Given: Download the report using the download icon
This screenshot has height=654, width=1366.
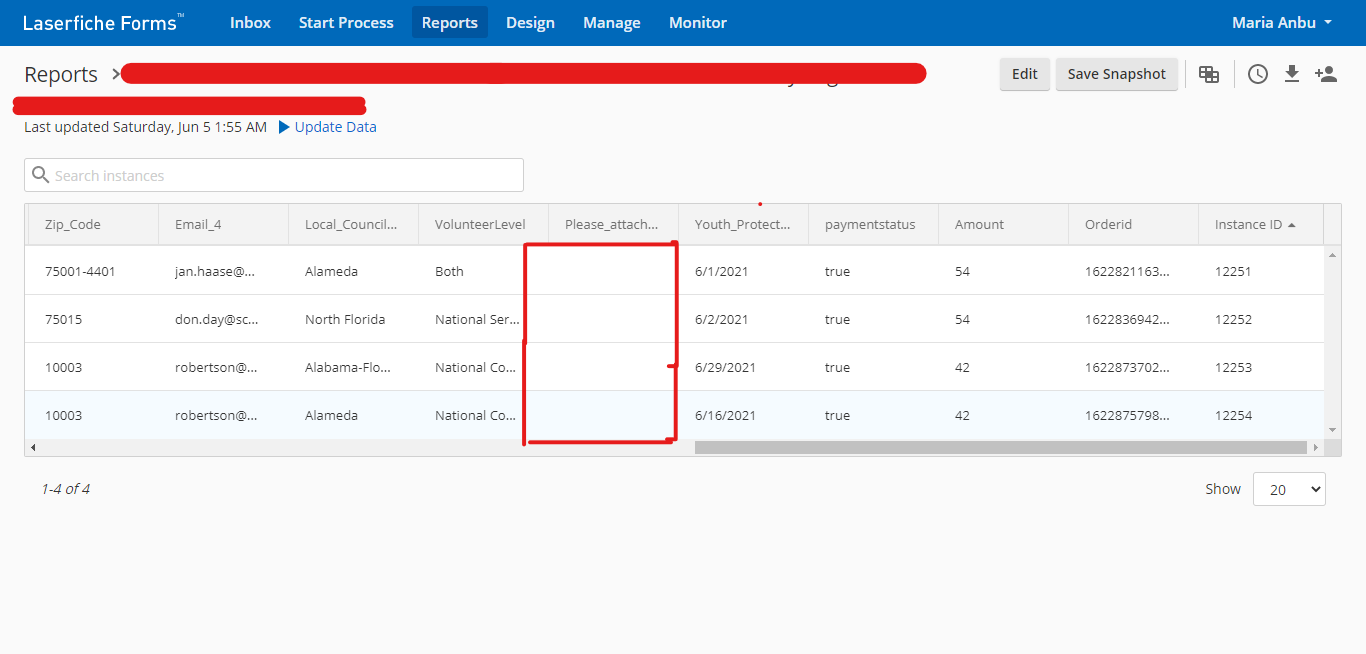Looking at the screenshot, I should point(1292,74).
